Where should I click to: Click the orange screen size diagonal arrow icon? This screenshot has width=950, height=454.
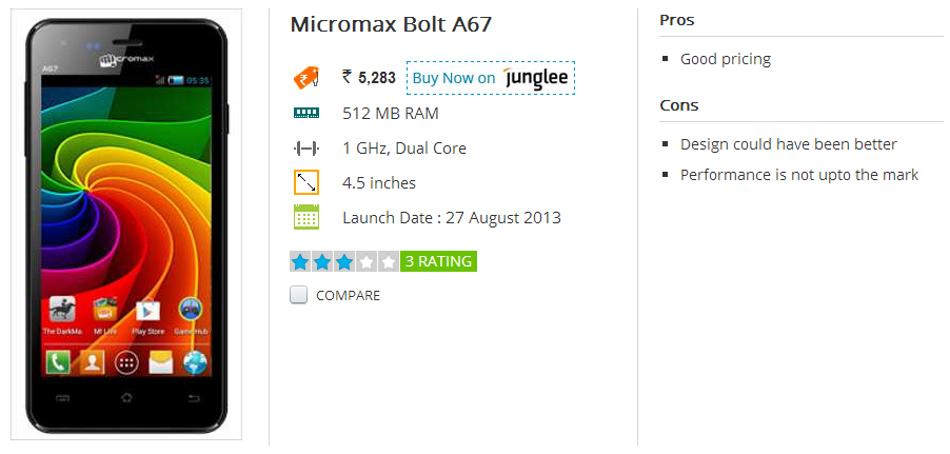click(306, 182)
